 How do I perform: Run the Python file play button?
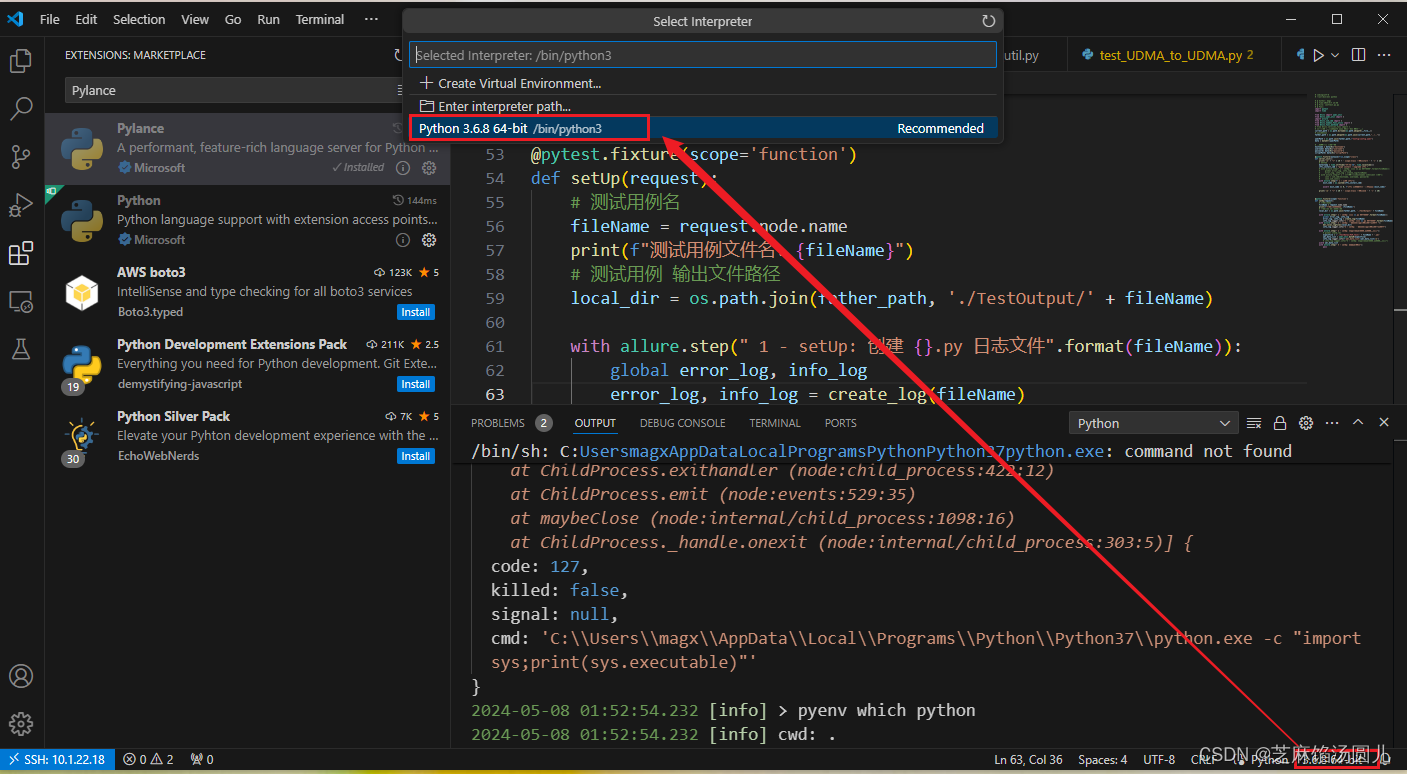[1319, 55]
